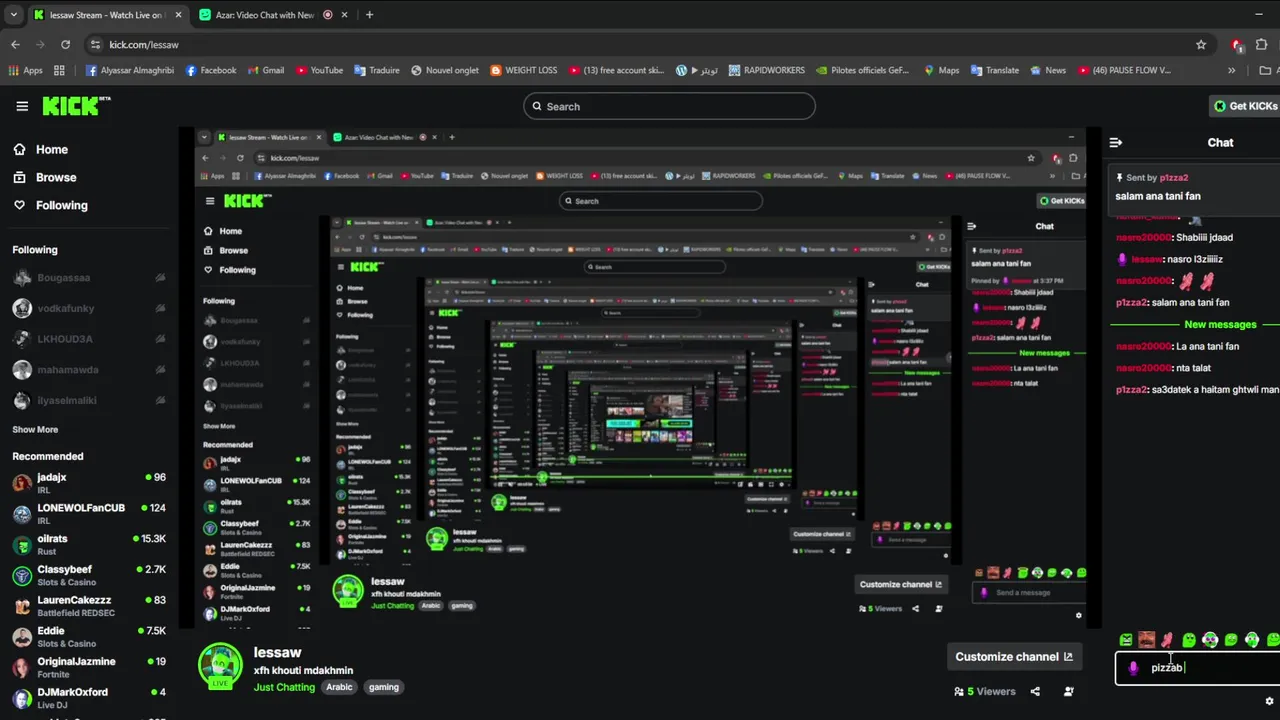Collapse the chat panel
Viewport: 1280px width, 720px height.
pyautogui.click(x=1116, y=143)
